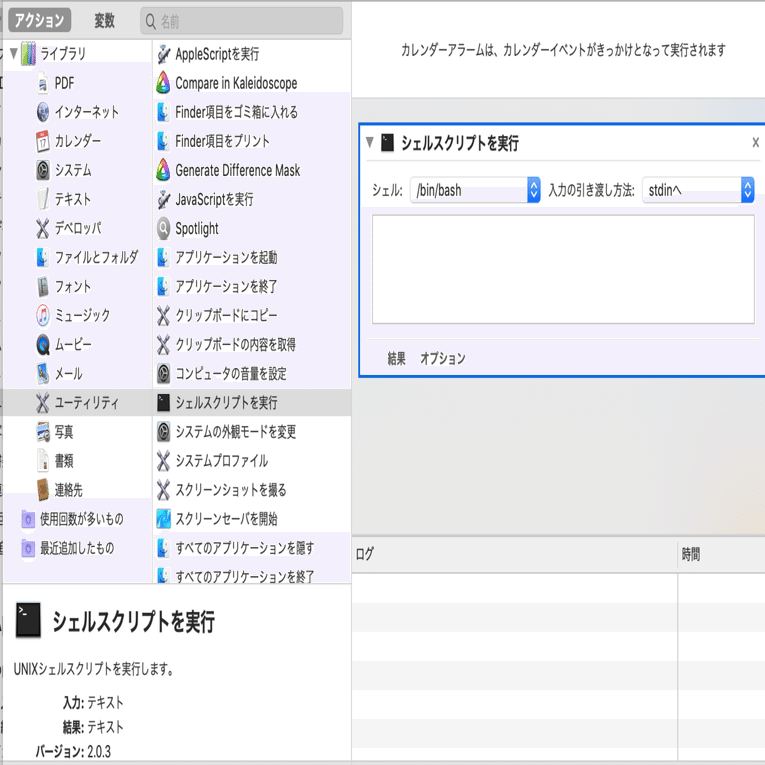Click the メール stamp icon

[x=42, y=373]
